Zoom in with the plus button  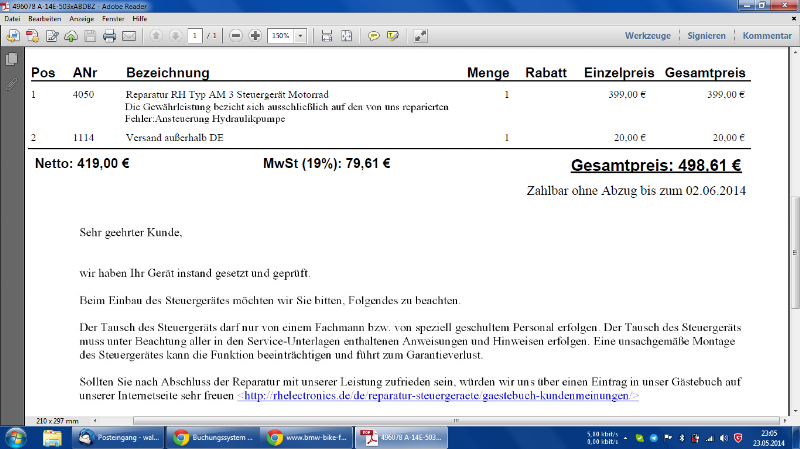coord(255,36)
